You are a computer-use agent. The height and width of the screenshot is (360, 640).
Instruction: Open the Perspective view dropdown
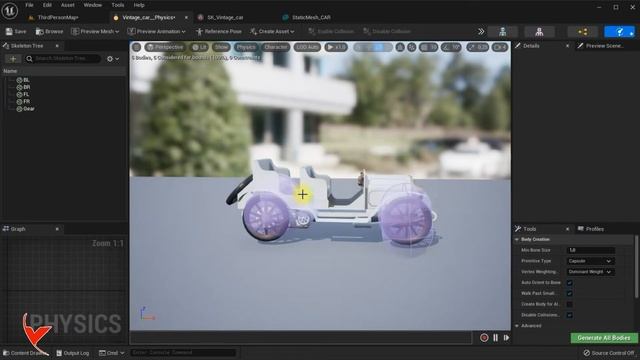pyautogui.click(x=165, y=47)
